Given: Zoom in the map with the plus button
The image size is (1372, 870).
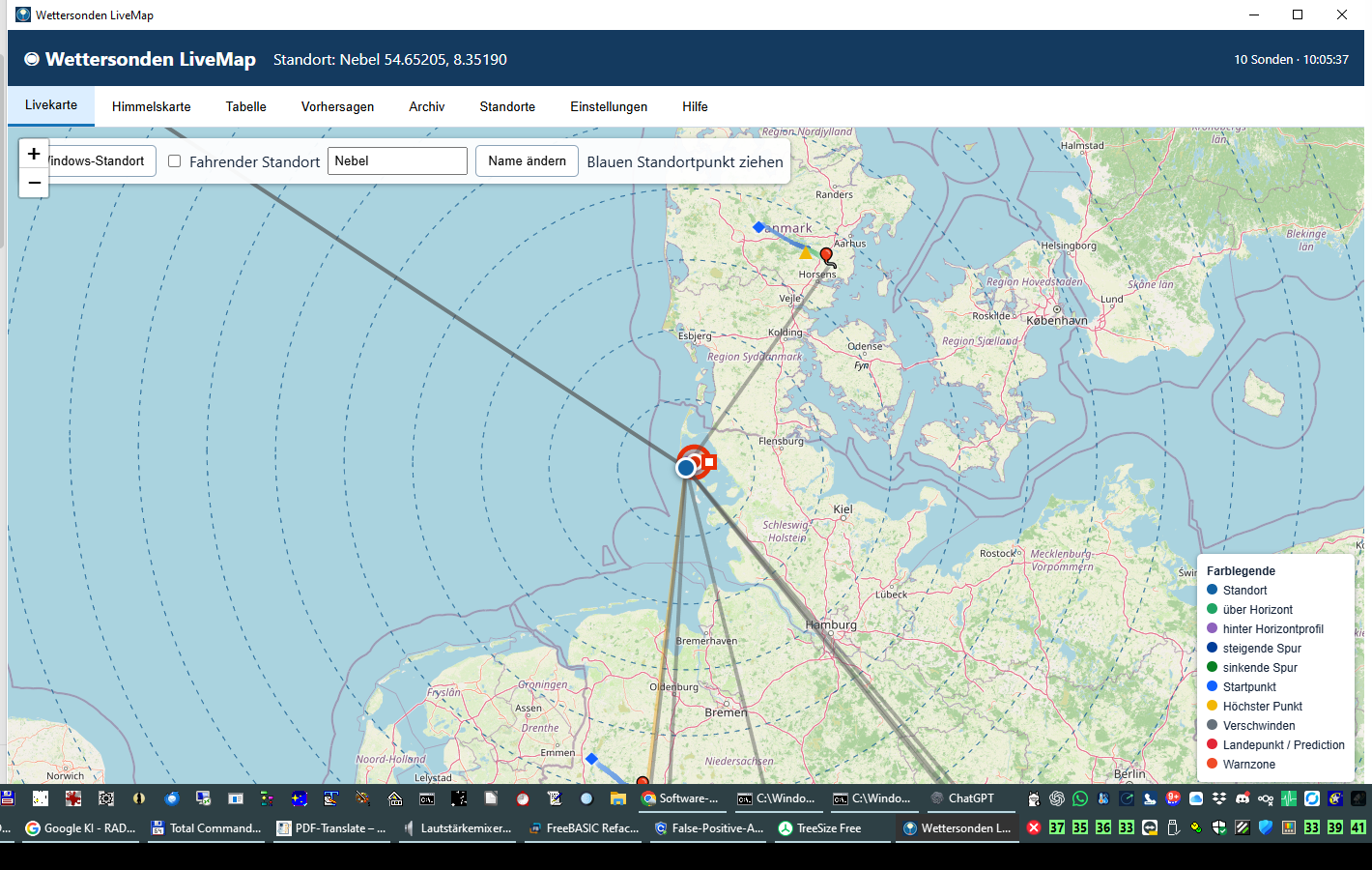Looking at the screenshot, I should 34,155.
